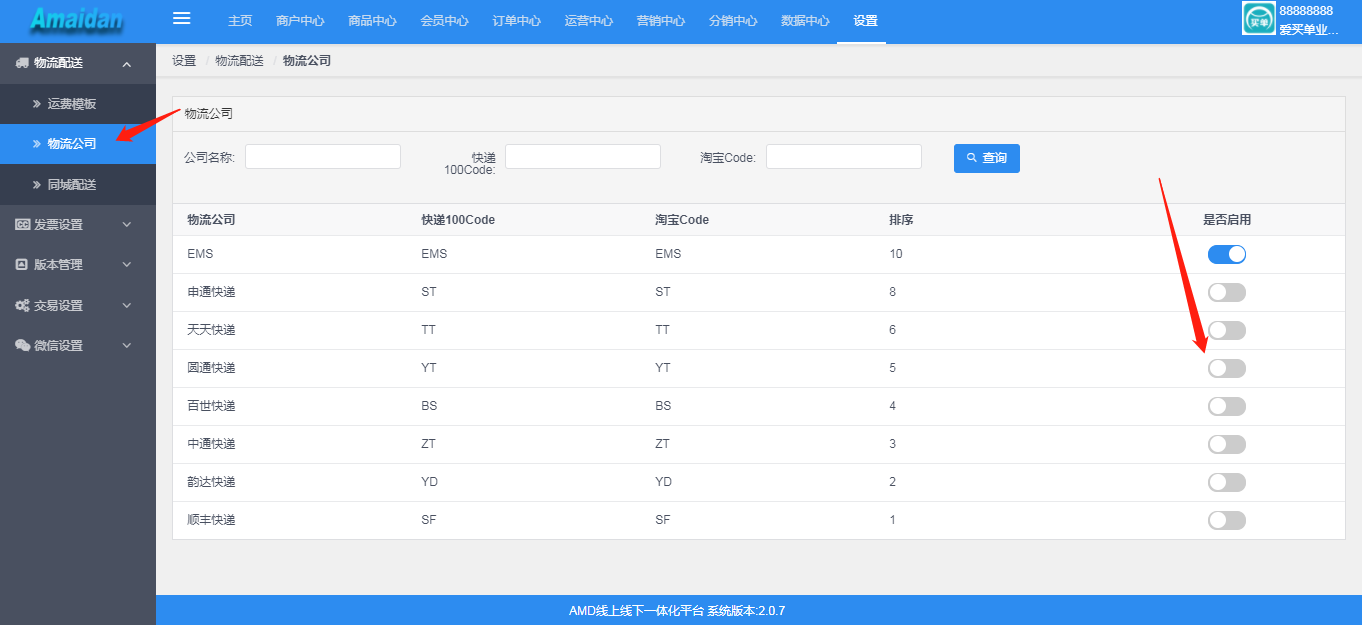Click the 顺丰快递 company name cell
The image size is (1362, 625).
tap(211, 520)
